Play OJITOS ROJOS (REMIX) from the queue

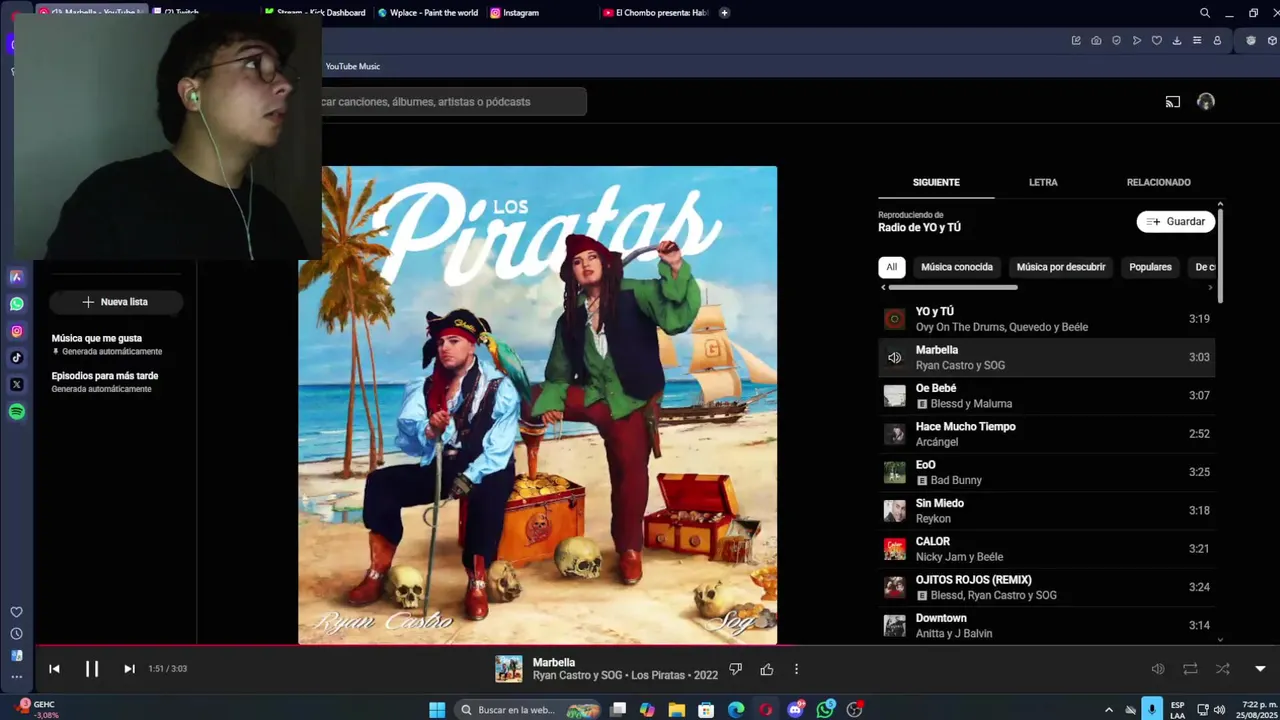[x=1046, y=587]
